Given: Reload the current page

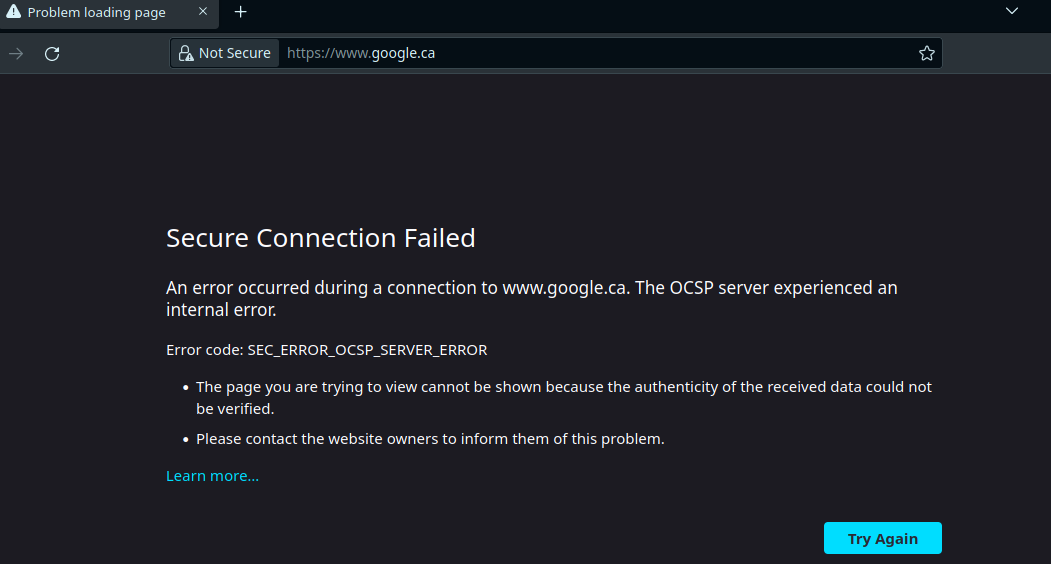Looking at the screenshot, I should pyautogui.click(x=52, y=53).
